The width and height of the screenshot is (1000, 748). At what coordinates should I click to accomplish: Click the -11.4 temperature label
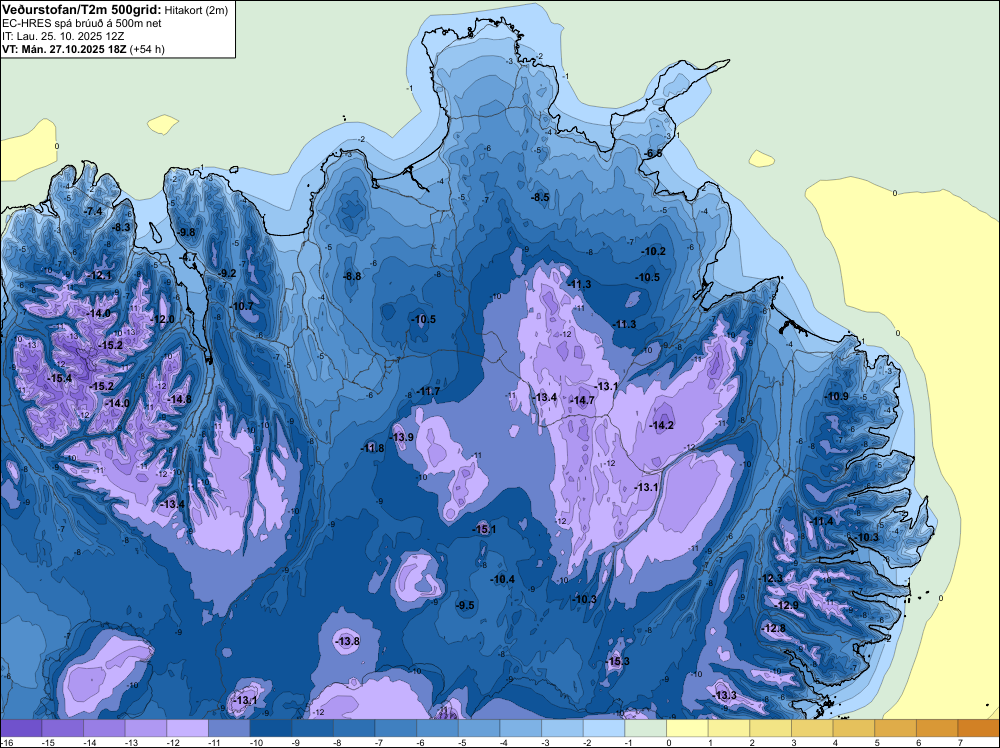click(821, 522)
